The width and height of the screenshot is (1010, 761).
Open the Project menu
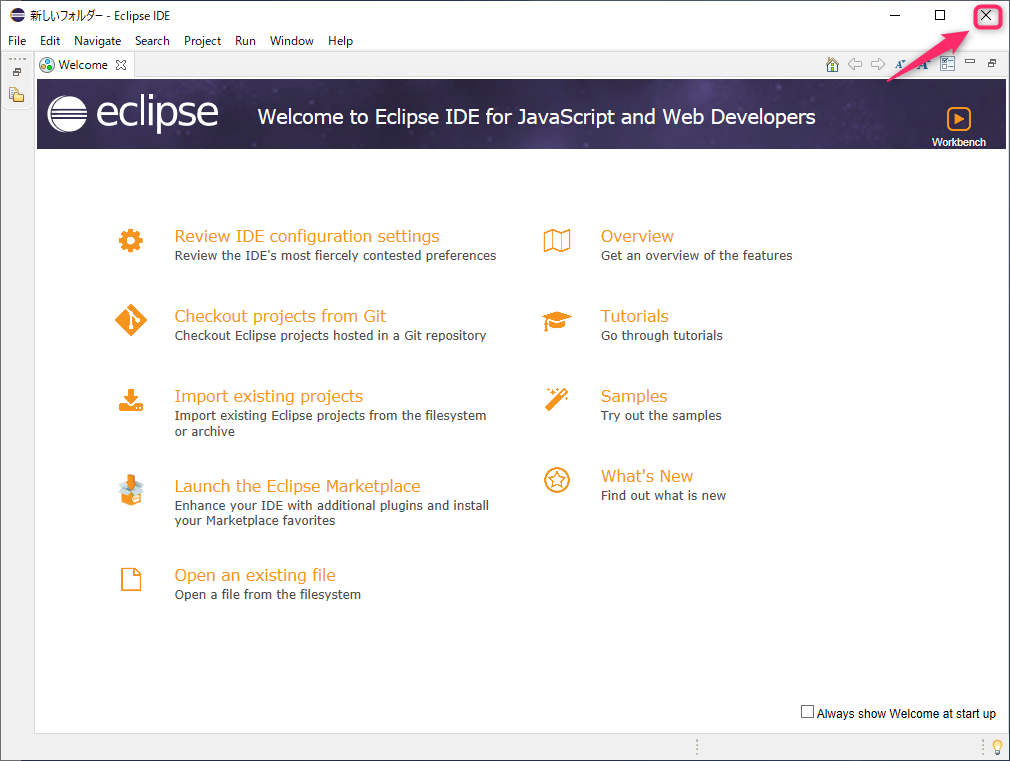tap(202, 41)
